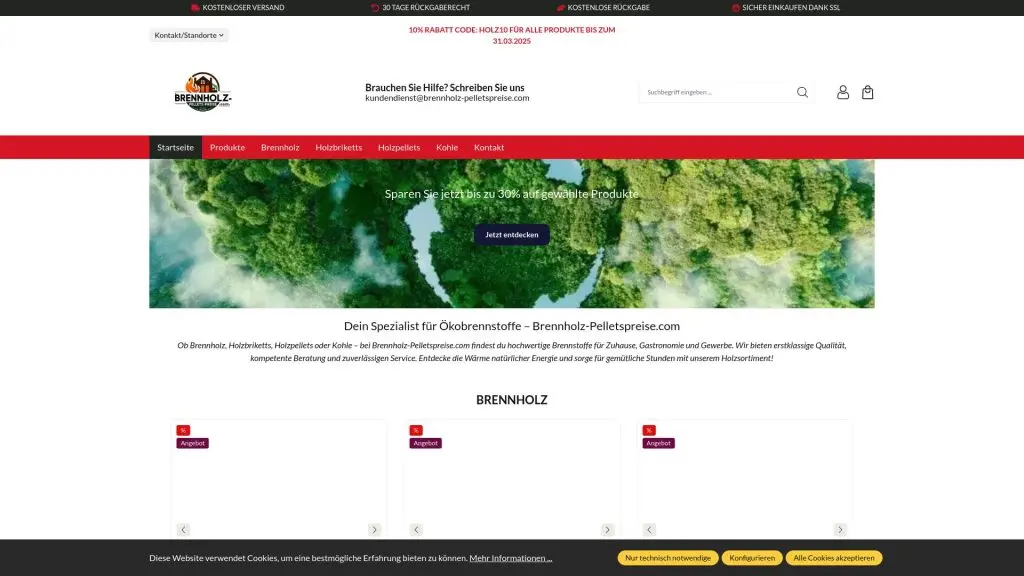1024x576 pixels.
Task: Follow the Mehr Informationen link
Action: point(510,558)
